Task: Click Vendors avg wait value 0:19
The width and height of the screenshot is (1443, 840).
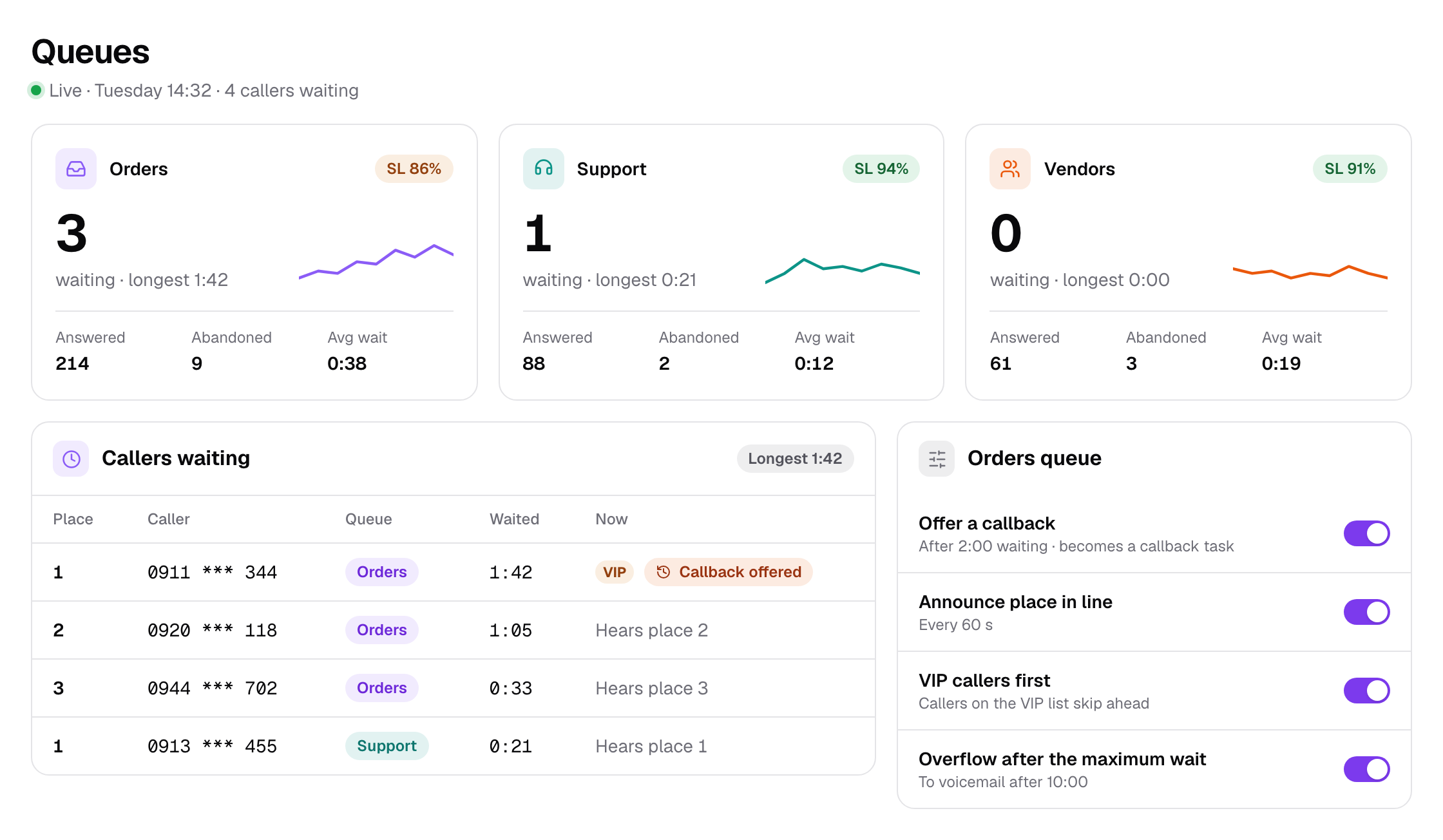Action: tap(1281, 364)
